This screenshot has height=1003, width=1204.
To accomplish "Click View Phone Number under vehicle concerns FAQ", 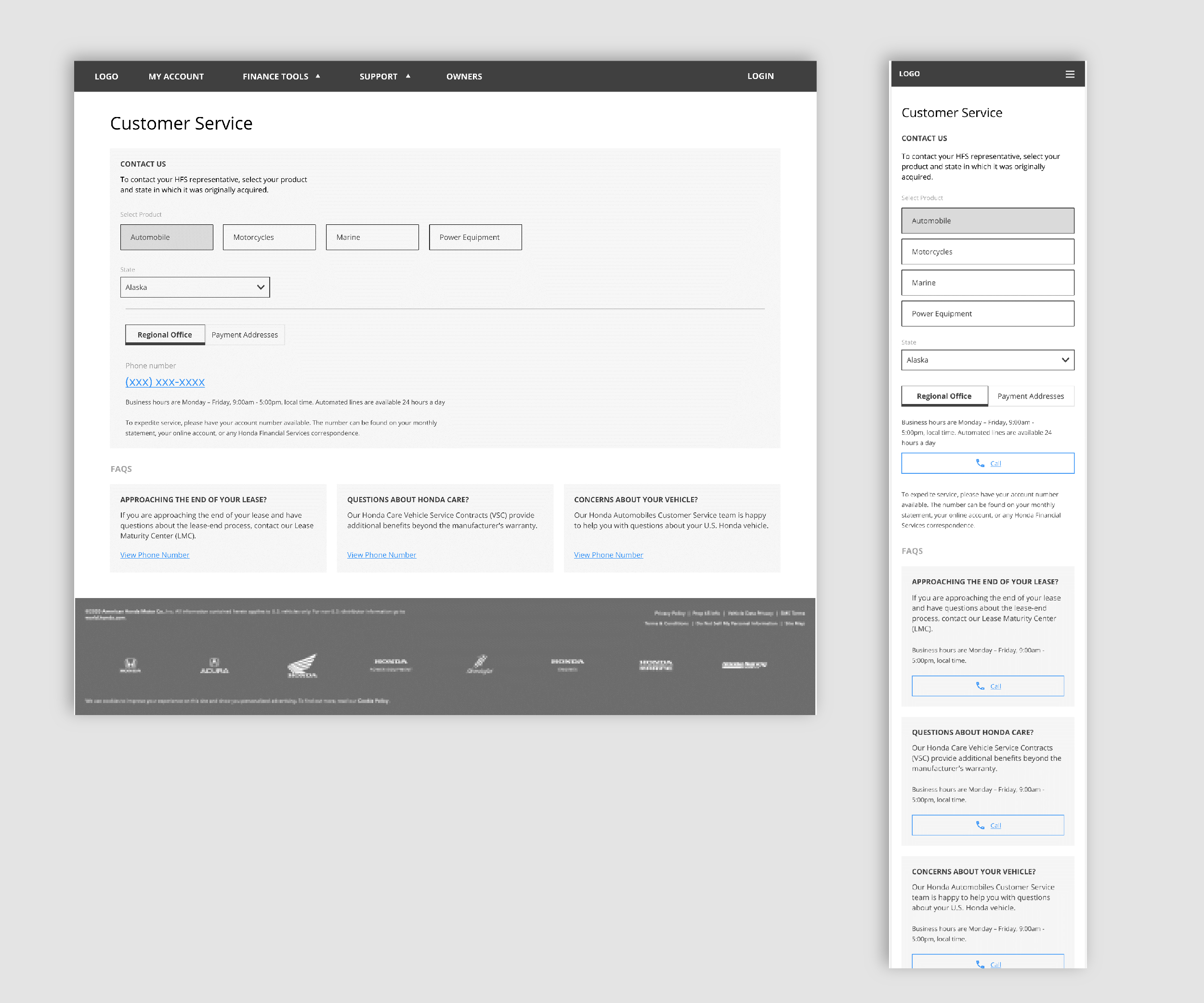I will (x=609, y=555).
